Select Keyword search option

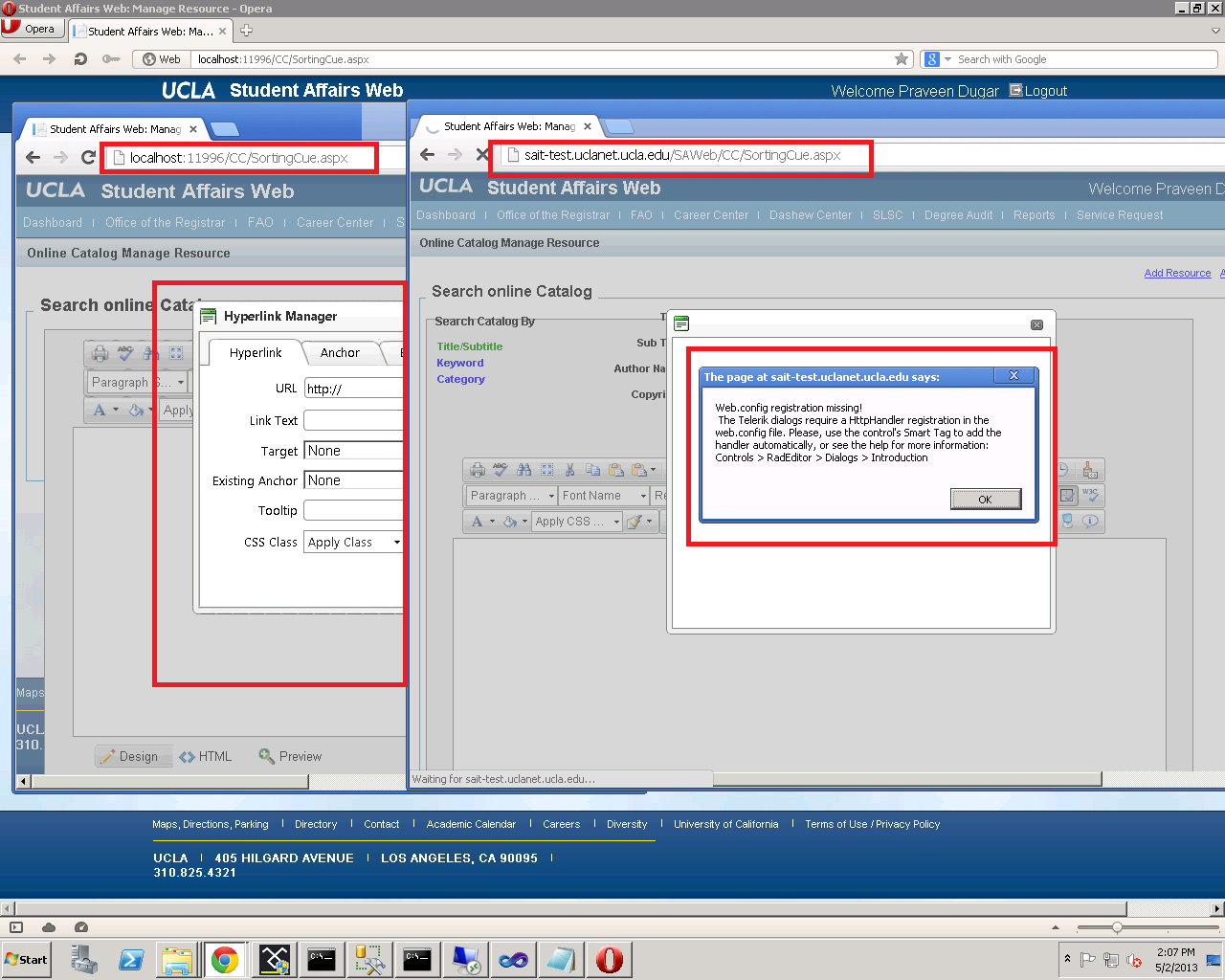[460, 363]
